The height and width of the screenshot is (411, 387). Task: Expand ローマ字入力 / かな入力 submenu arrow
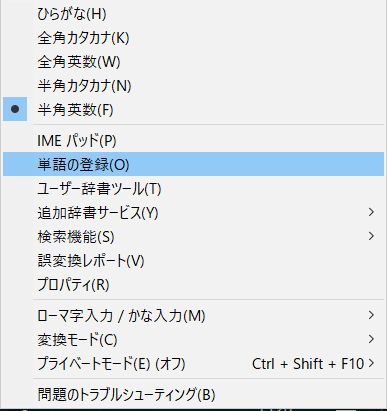(x=371, y=315)
